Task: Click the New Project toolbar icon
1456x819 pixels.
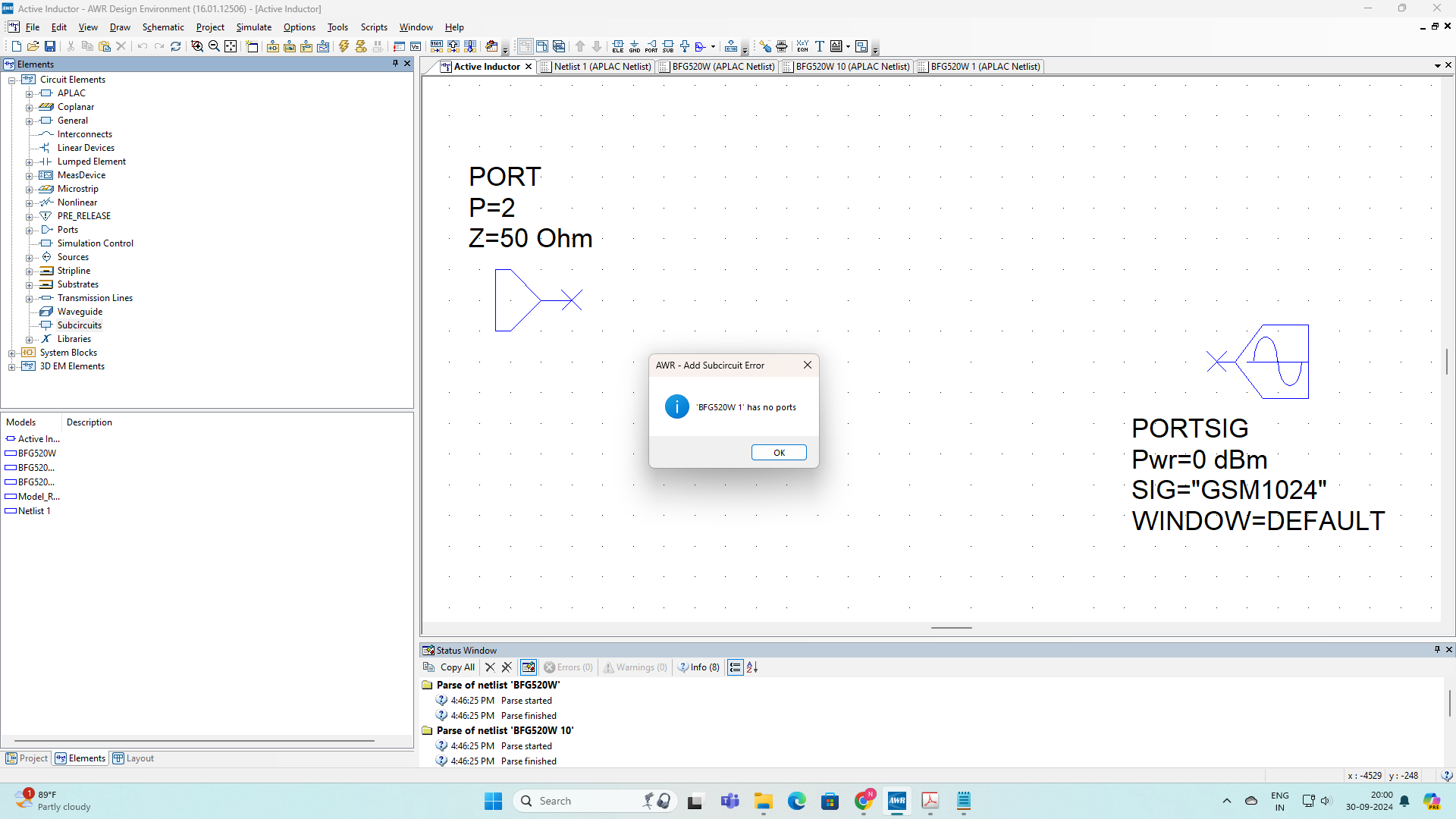Action: click(x=16, y=46)
